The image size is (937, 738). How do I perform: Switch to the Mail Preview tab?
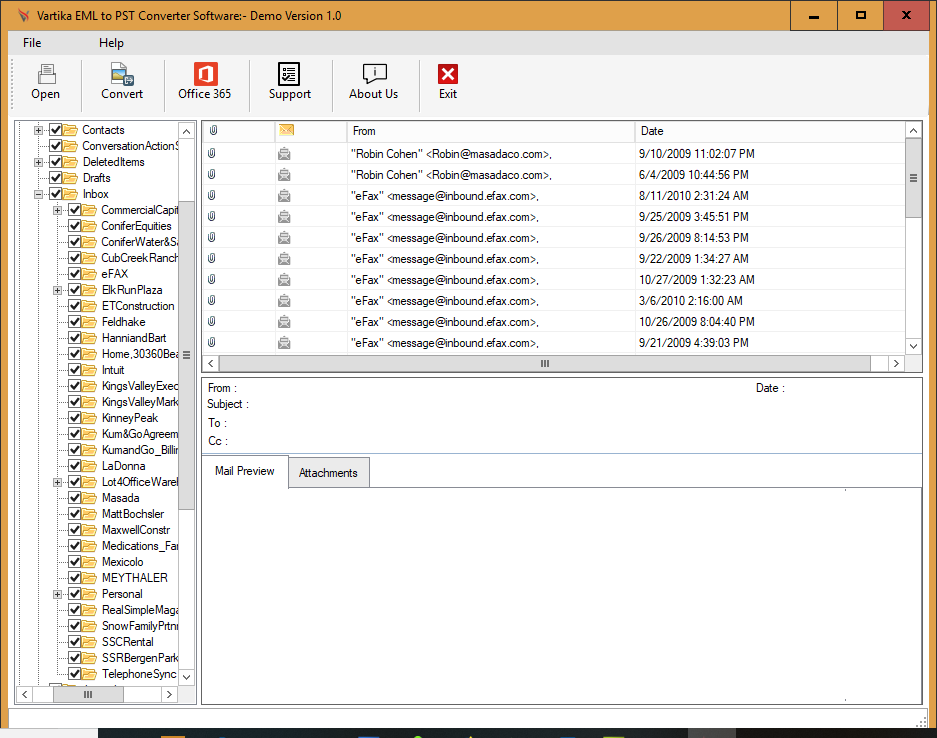click(245, 471)
